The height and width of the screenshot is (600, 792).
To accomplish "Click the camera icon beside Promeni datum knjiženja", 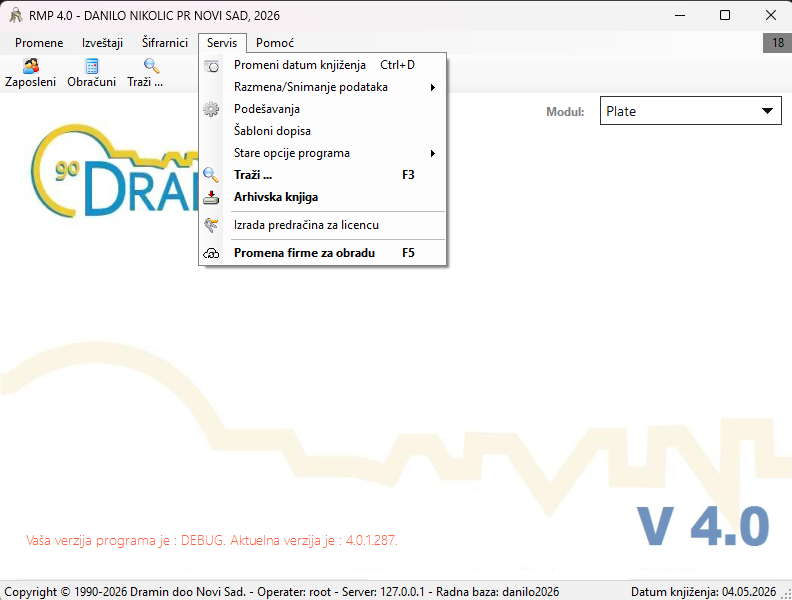I will click(x=211, y=66).
